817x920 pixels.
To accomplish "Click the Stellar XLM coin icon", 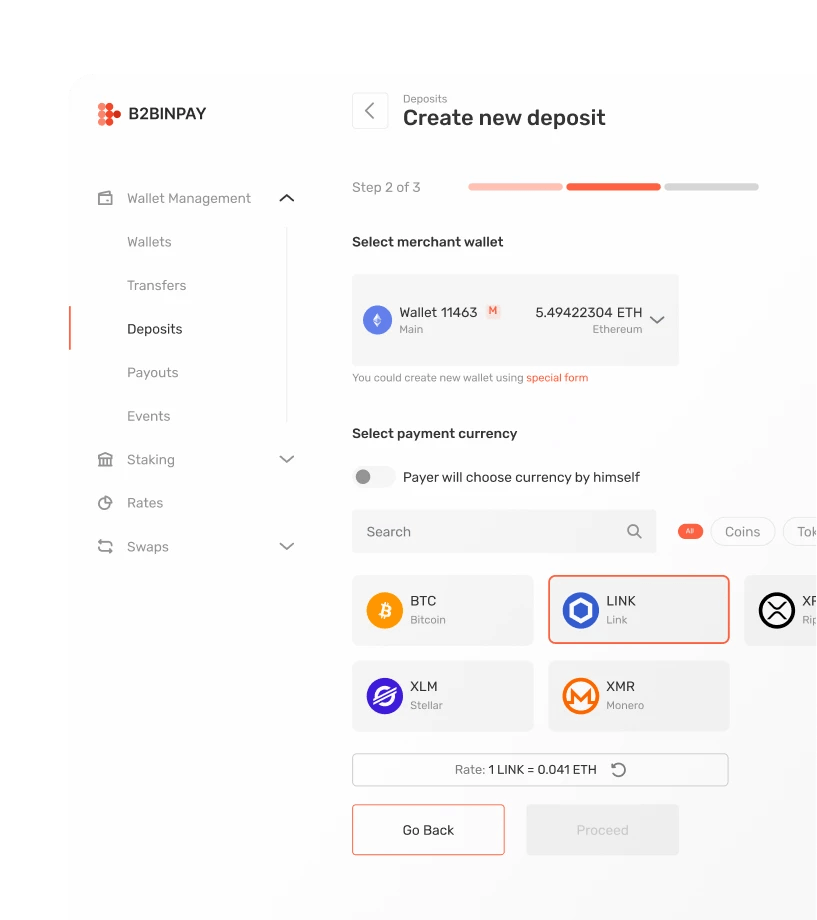I will click(x=384, y=696).
